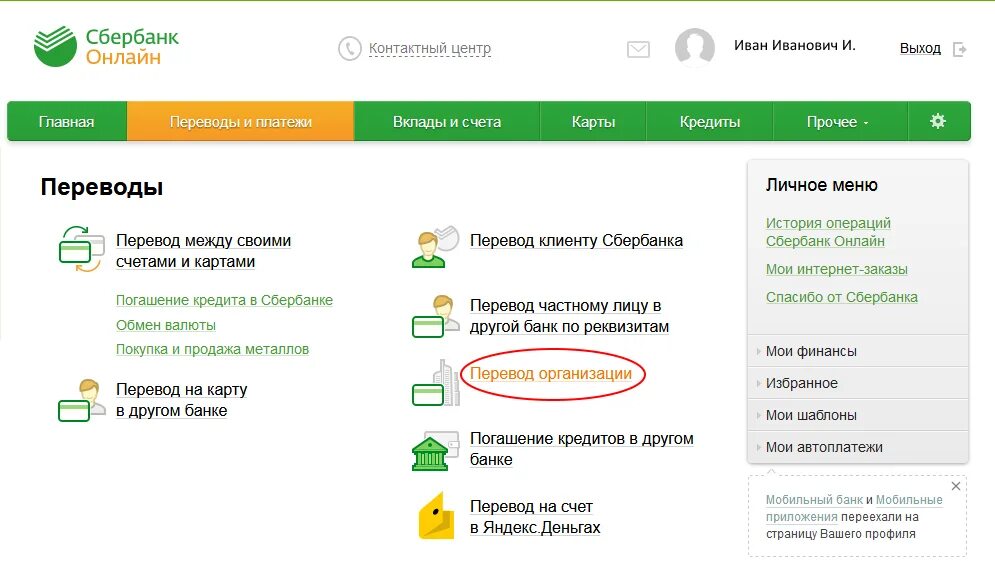Click the bank building icon for Погашение кредитов
This screenshot has width=995, height=561.
tap(435, 451)
